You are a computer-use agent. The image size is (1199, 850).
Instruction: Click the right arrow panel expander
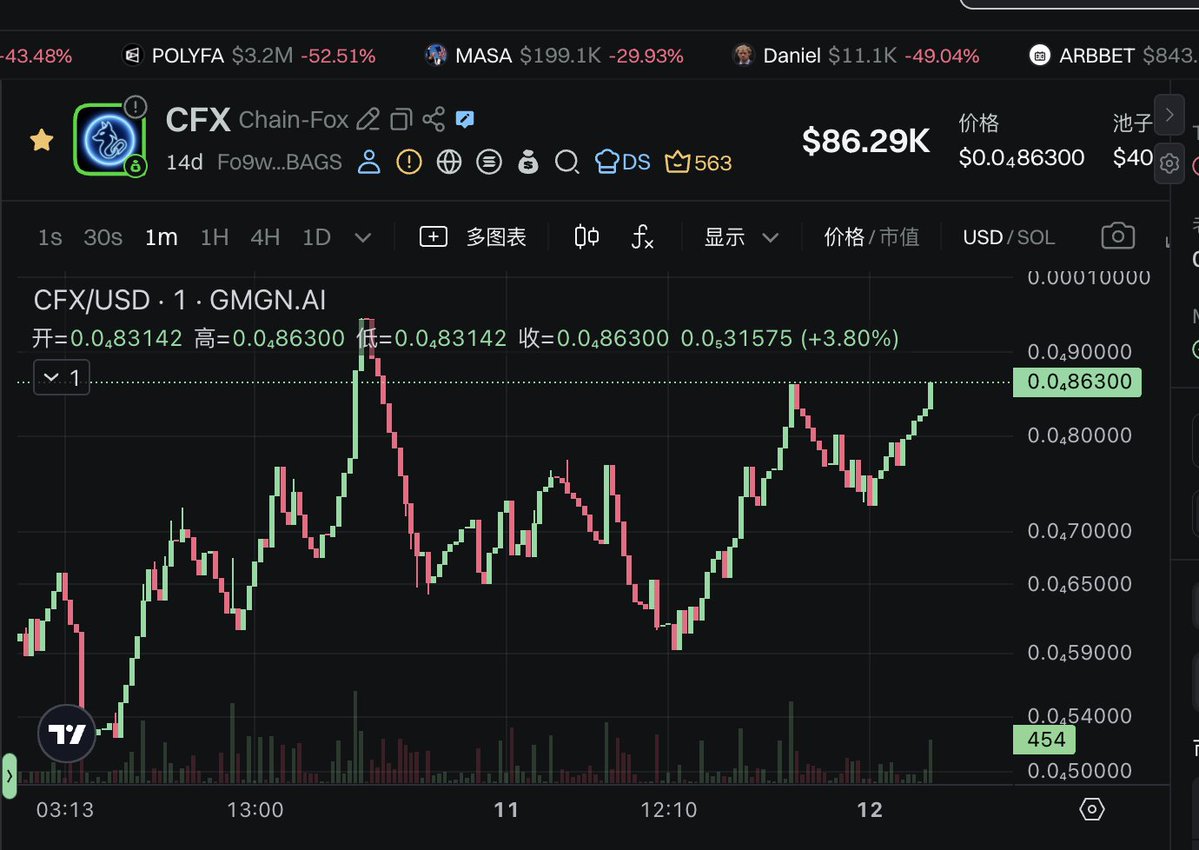[x=1169, y=115]
